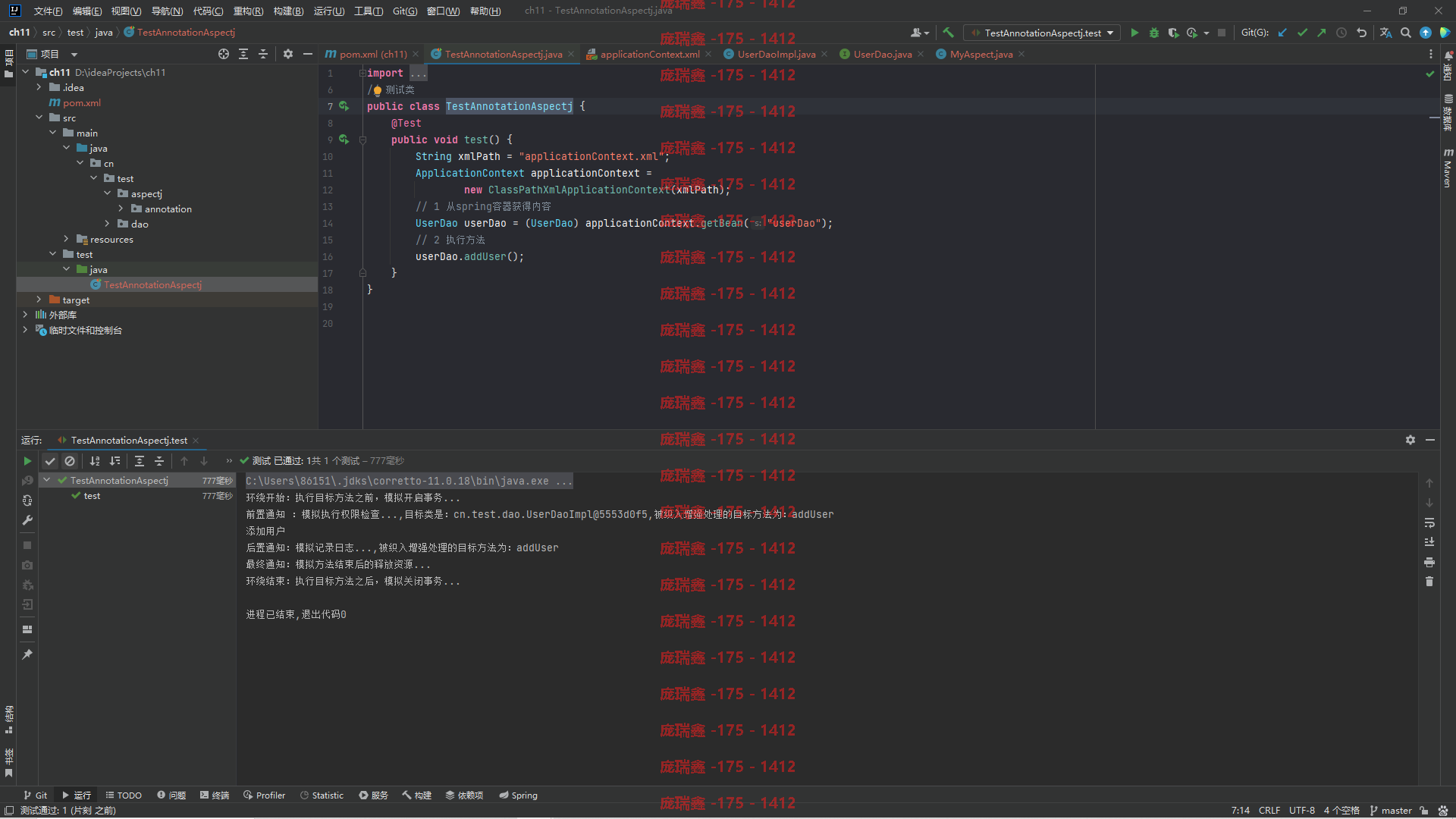The width and height of the screenshot is (1456, 819).
Task: Open the TODO tool window
Action: [124, 795]
